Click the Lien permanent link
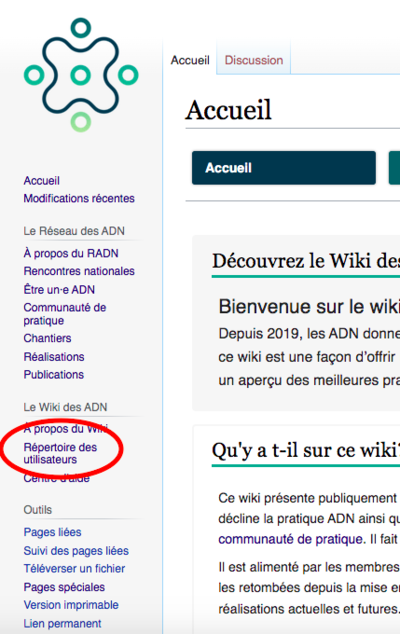This screenshot has width=400, height=634. point(62,623)
